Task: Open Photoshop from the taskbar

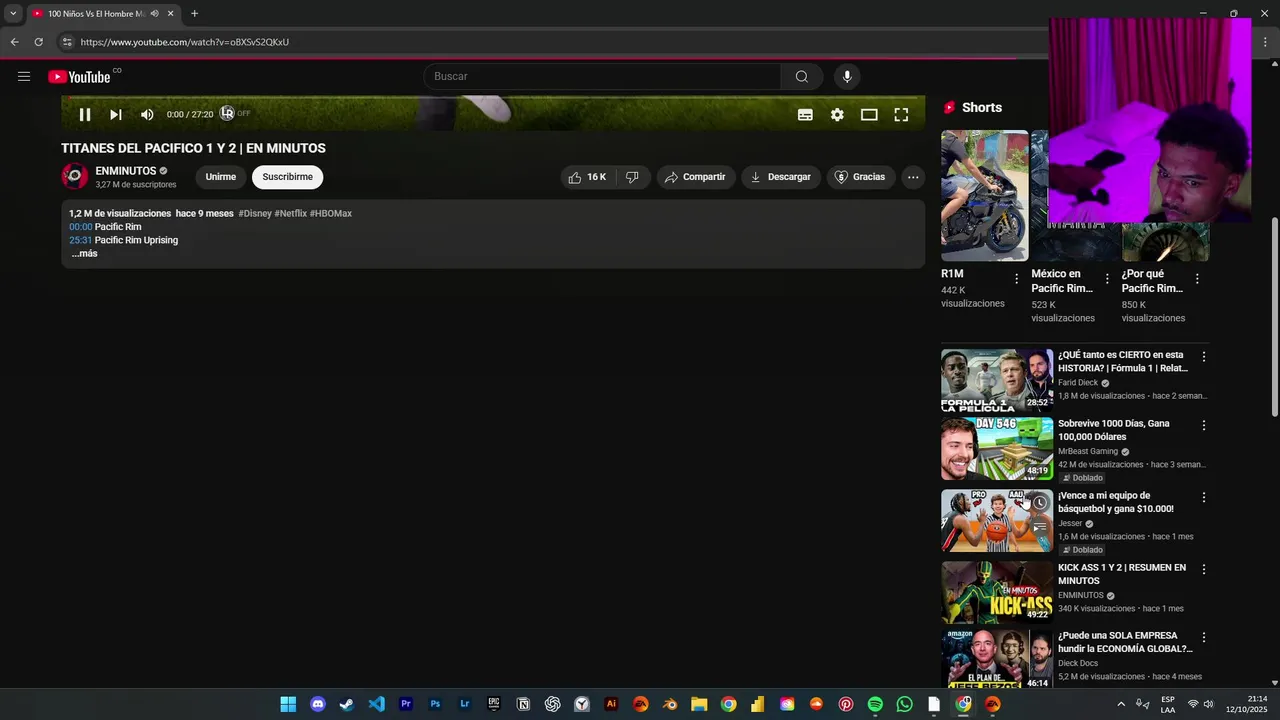Action: [x=435, y=704]
